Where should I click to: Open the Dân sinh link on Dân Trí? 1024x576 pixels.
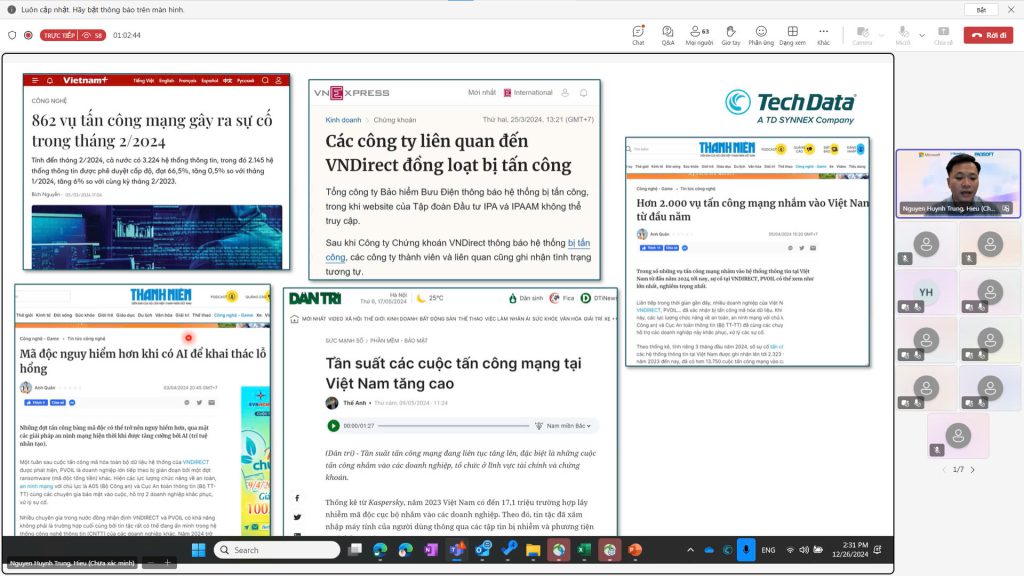click(526, 298)
